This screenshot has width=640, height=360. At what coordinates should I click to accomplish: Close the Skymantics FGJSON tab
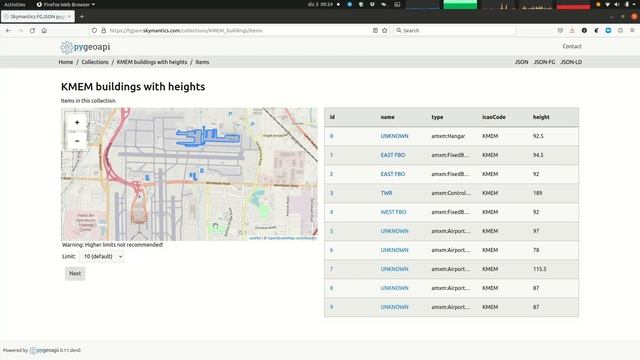click(69, 17)
